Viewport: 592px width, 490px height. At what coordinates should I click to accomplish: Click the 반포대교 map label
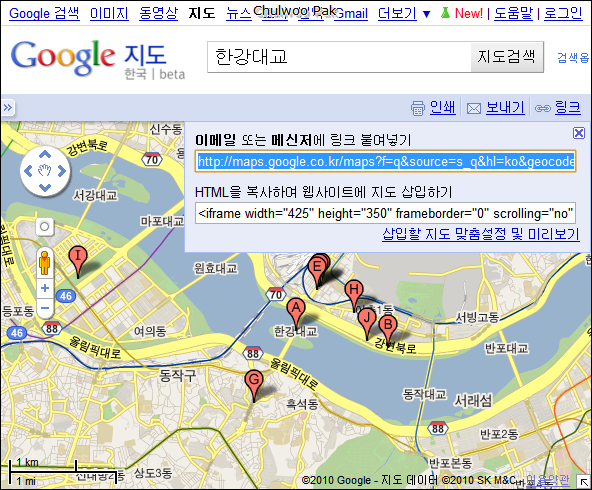tap(506, 348)
